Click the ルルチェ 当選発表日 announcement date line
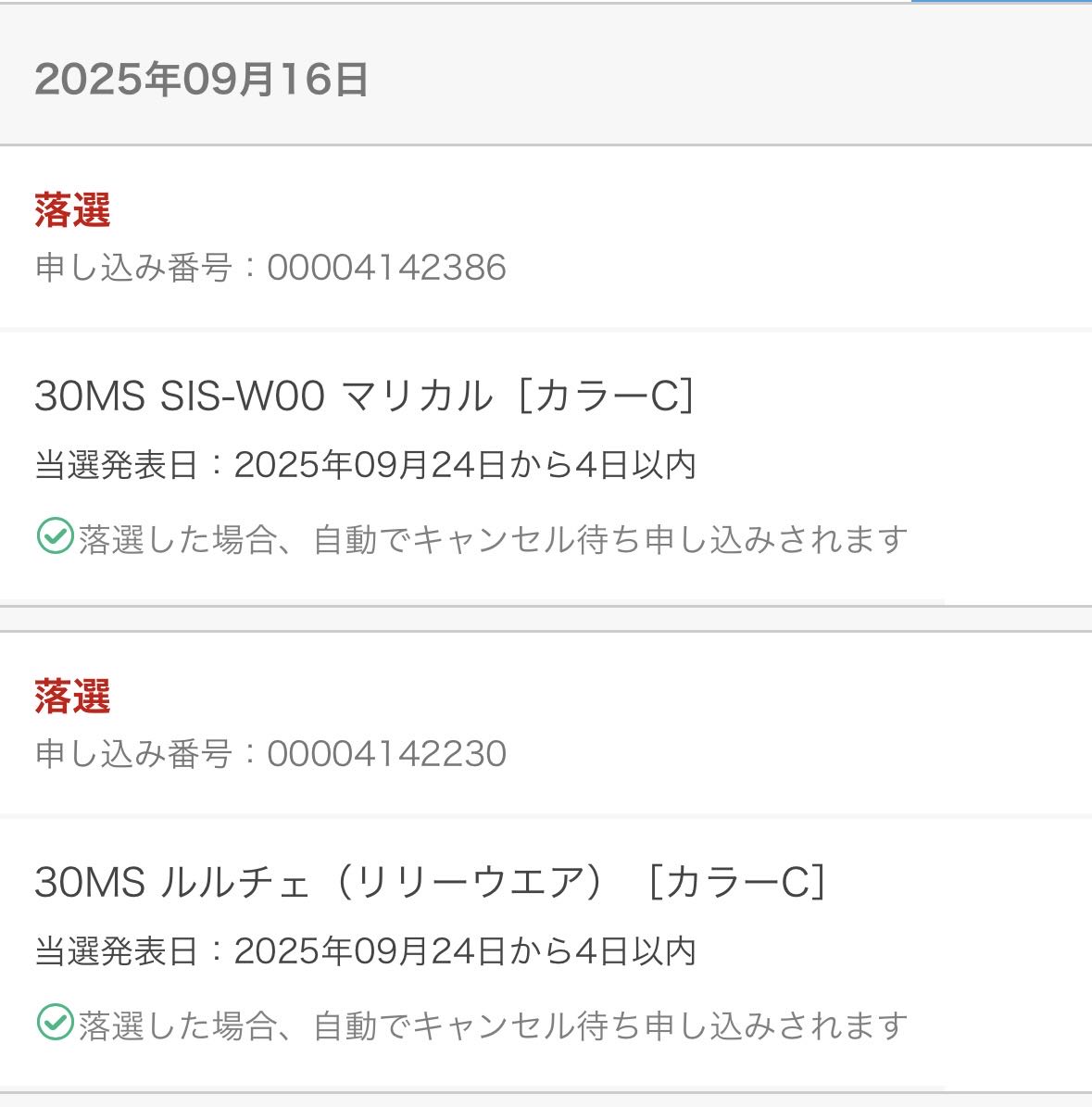 (365, 951)
